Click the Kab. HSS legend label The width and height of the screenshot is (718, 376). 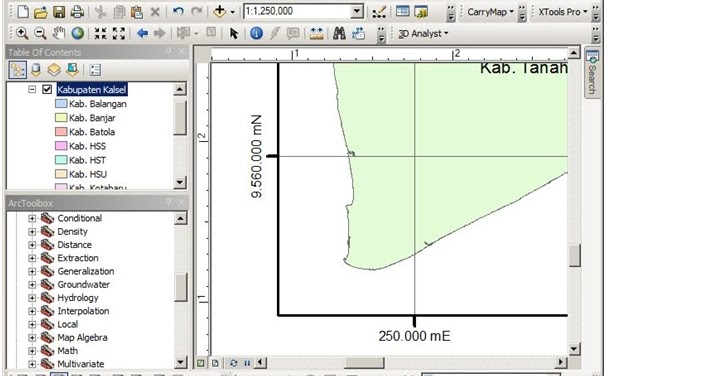click(x=87, y=146)
